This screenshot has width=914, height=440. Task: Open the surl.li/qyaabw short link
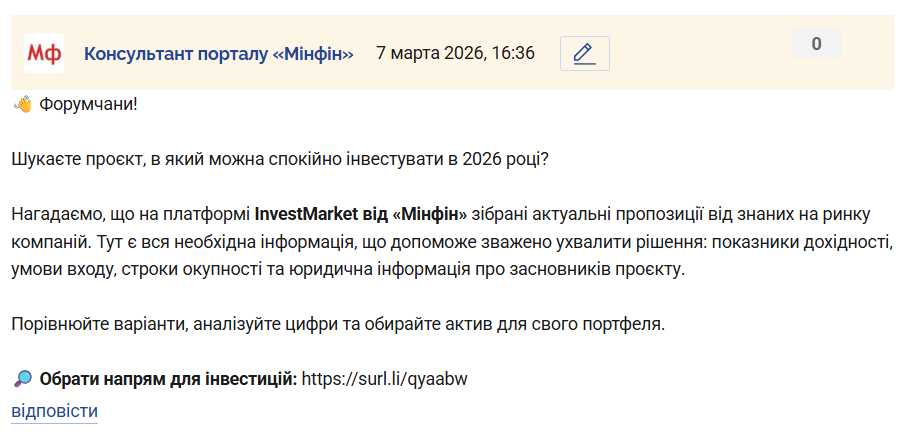(385, 380)
